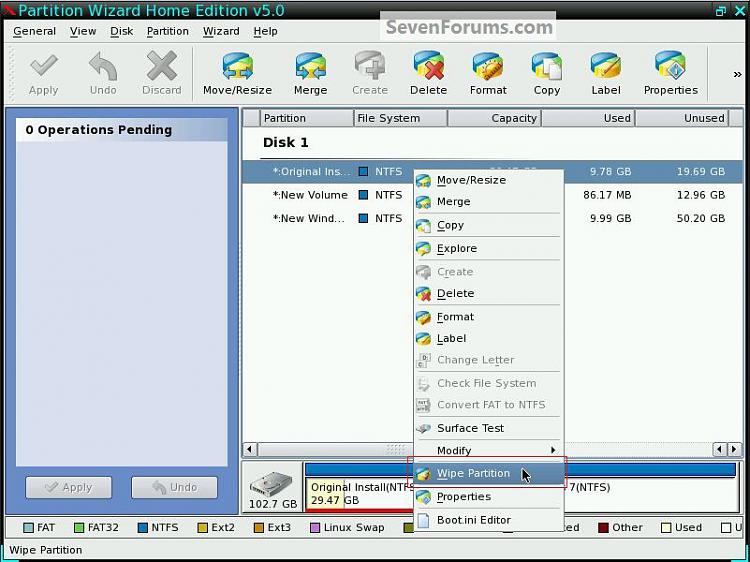Click the Apply checkmark toolbar icon
The image size is (750, 562).
point(44,66)
